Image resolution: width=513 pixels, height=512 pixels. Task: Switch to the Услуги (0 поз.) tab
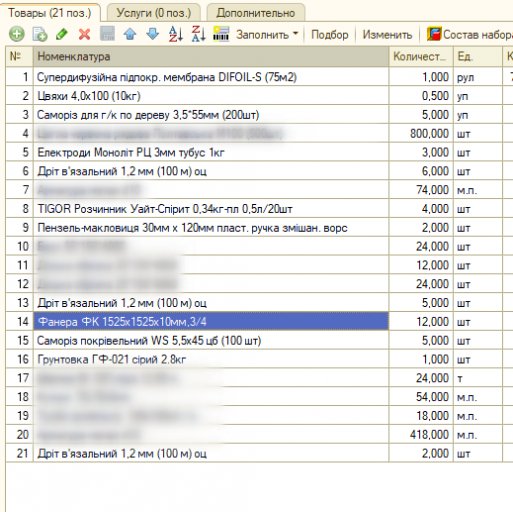tap(154, 13)
